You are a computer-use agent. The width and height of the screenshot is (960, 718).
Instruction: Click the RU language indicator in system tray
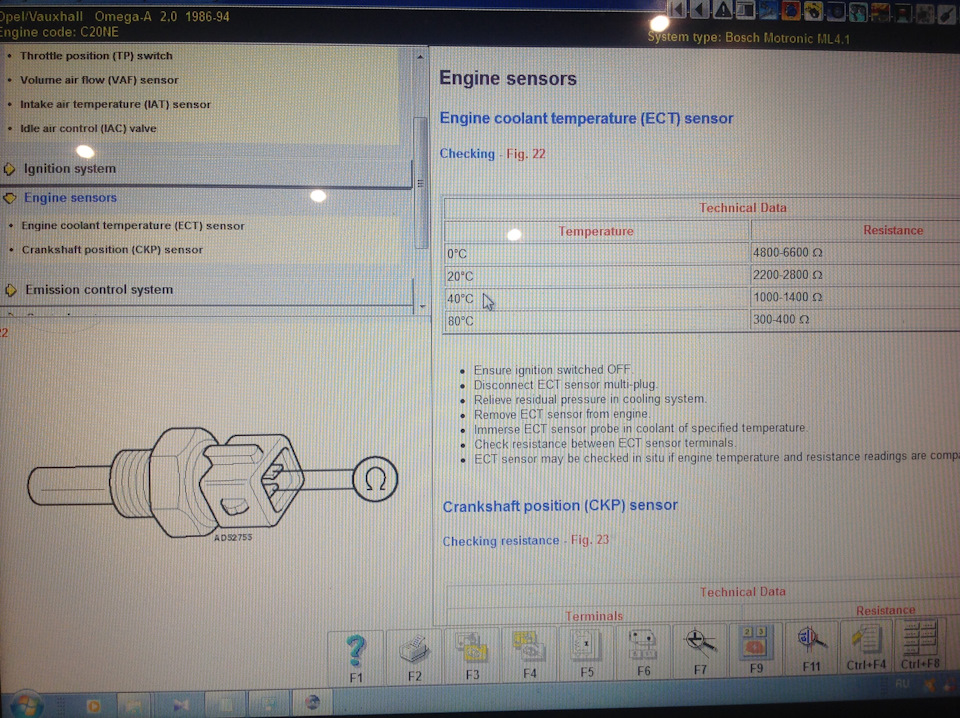click(x=902, y=684)
